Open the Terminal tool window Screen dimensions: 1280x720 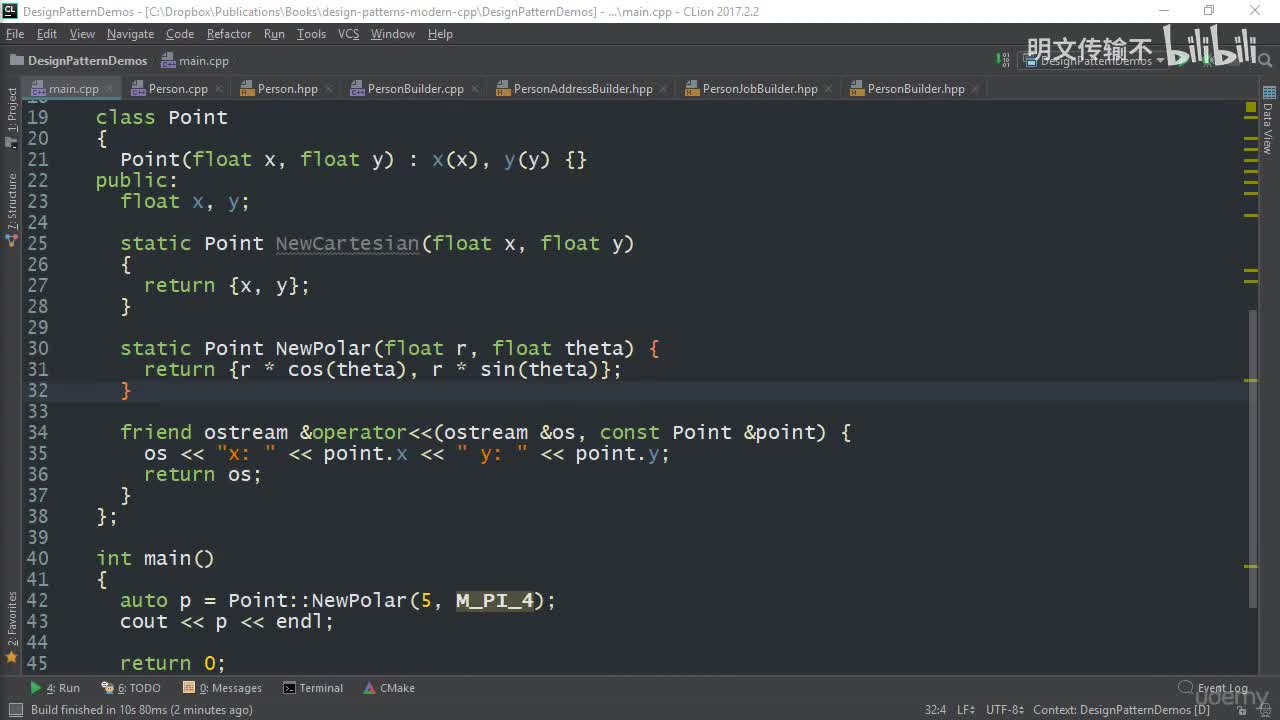(313, 688)
